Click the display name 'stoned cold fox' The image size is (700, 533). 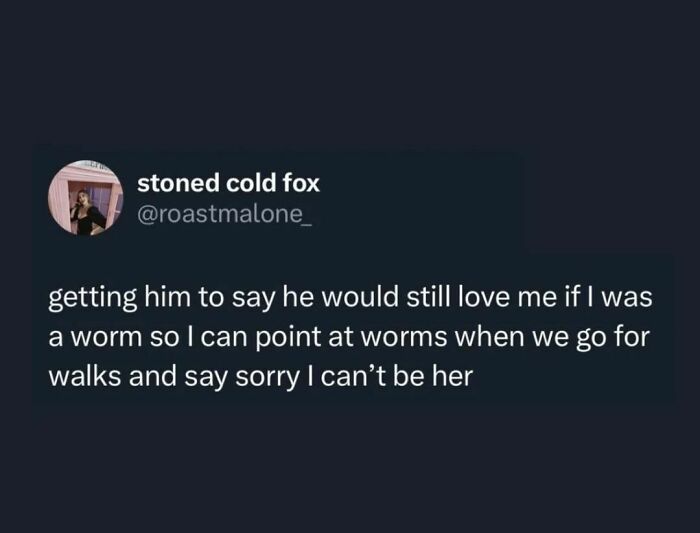tap(229, 183)
